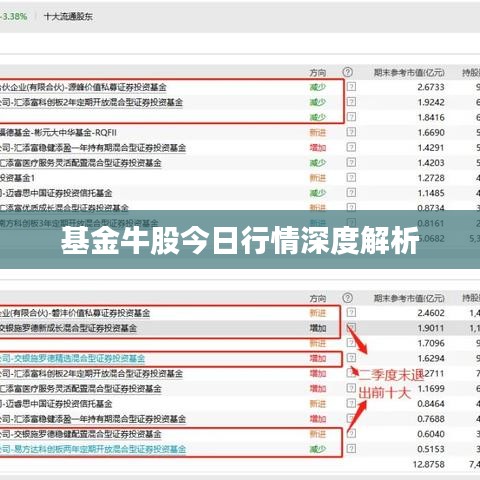
Task: Open 投资基金1 holder entry
Action: click(17, 178)
